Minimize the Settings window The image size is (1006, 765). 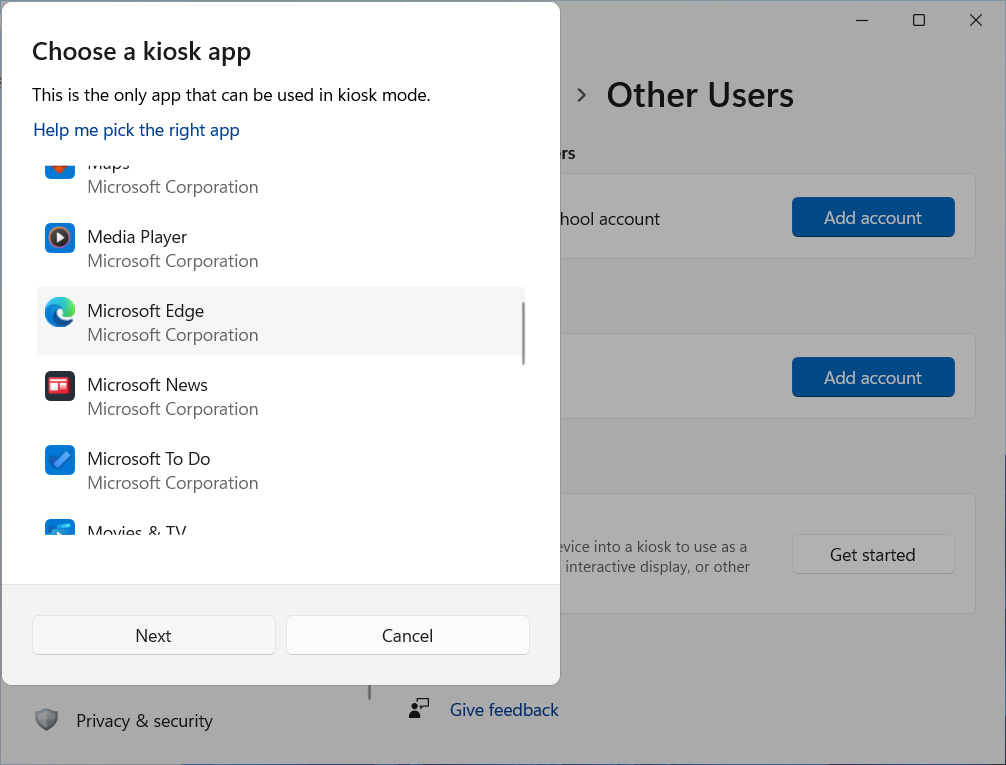pos(862,21)
